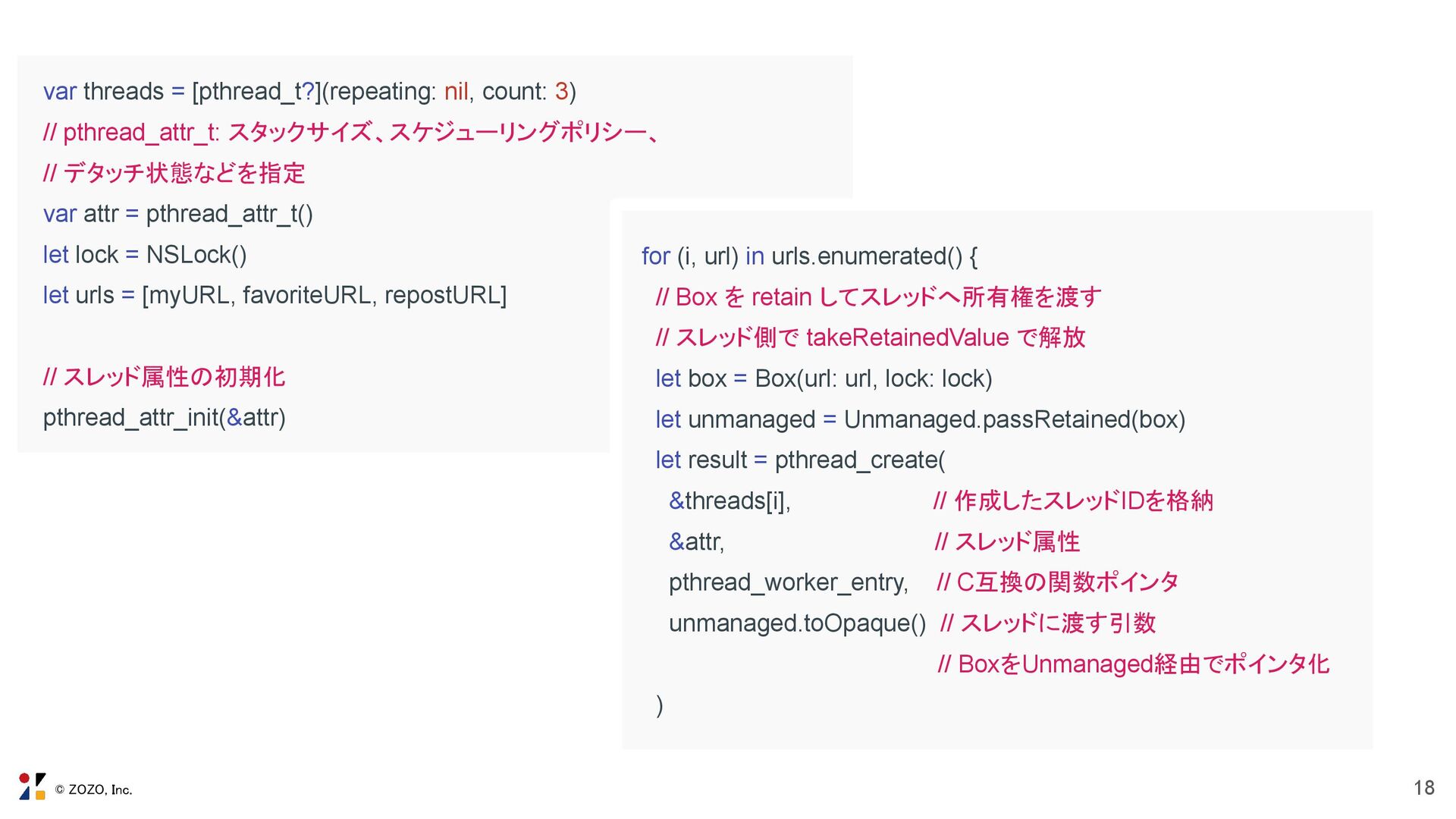The width and height of the screenshot is (1456, 819).
Task: Click the Box retain comment line
Action: 878,297
